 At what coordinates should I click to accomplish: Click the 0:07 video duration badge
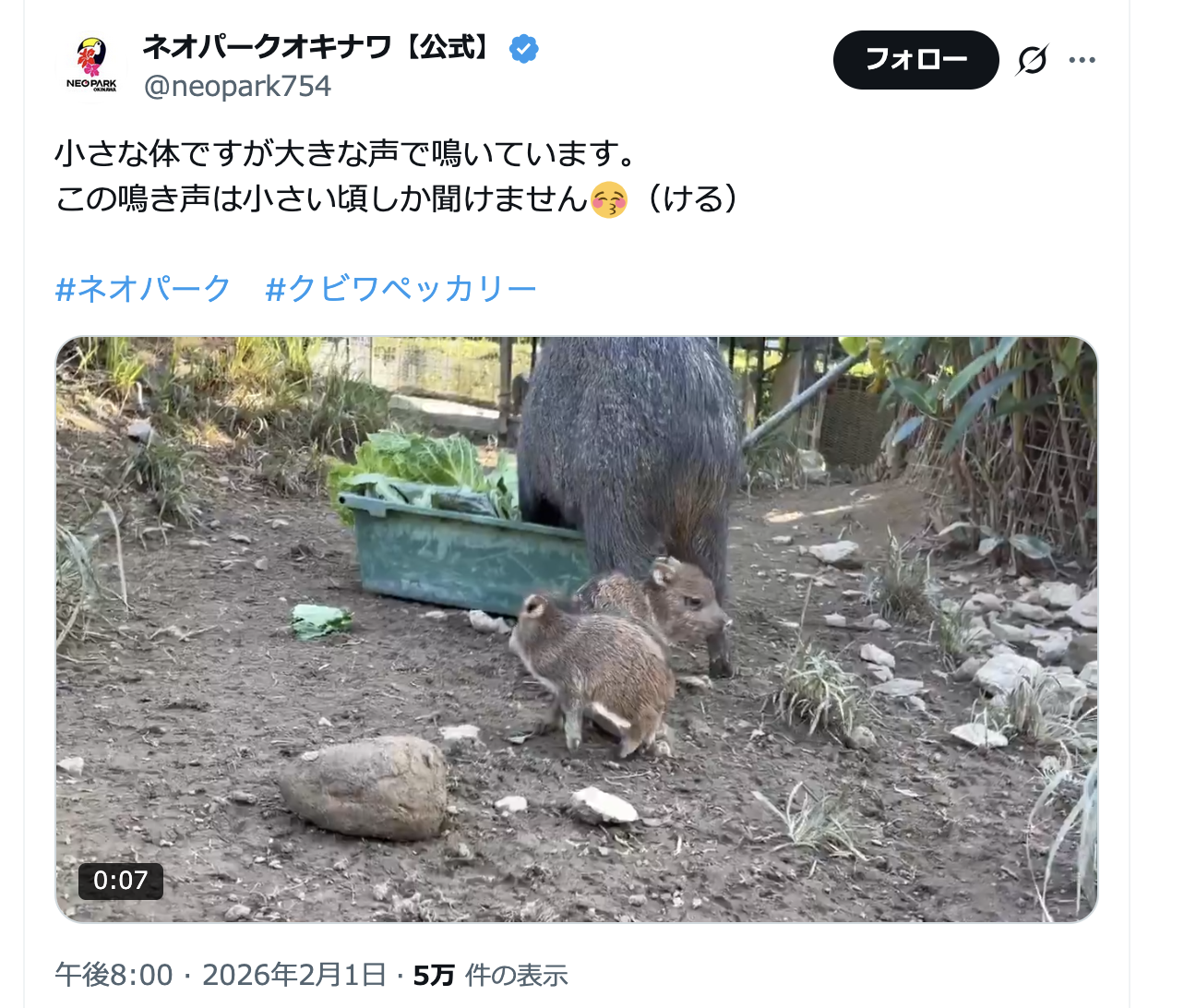click(x=121, y=881)
